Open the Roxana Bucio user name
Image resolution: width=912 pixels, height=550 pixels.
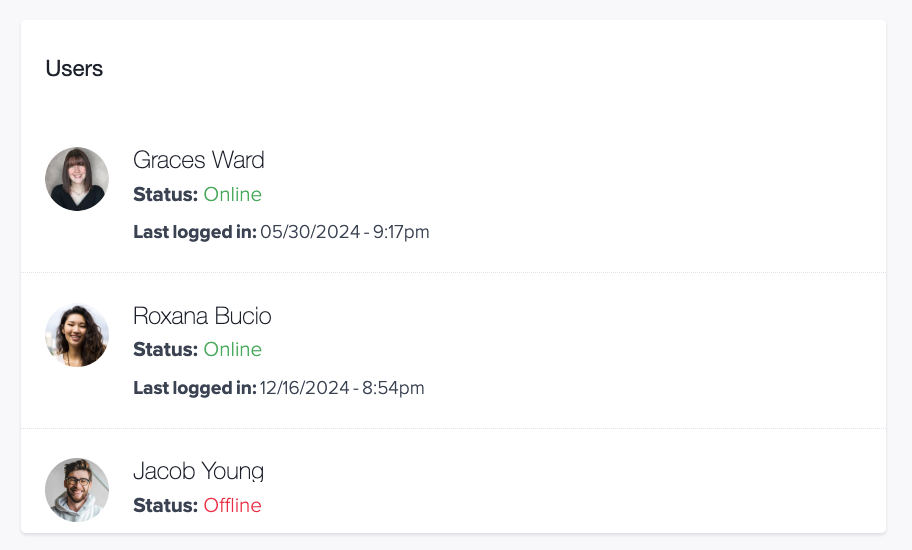202,316
